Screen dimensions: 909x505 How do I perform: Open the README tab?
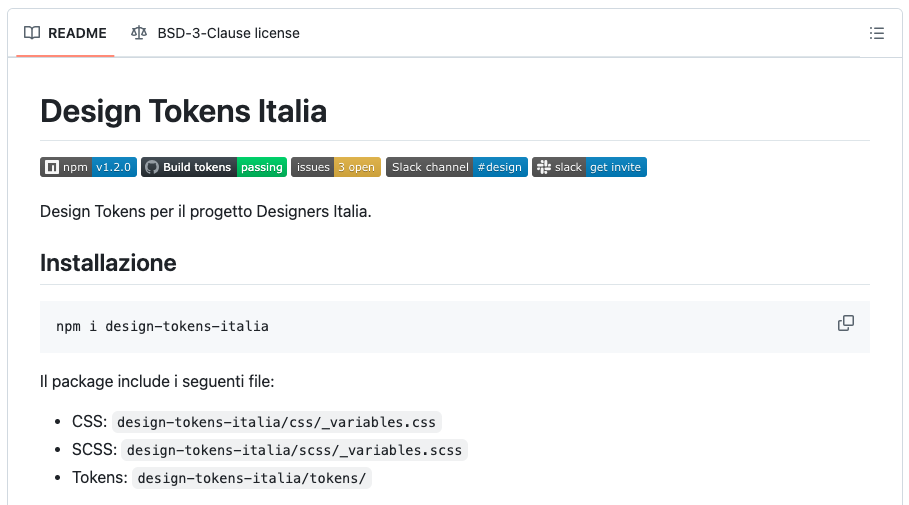coord(65,33)
